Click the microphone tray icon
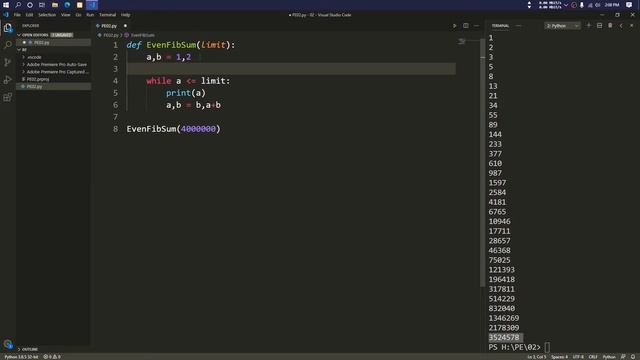Image resolution: width=640 pixels, height=360 pixels. [582, 5]
